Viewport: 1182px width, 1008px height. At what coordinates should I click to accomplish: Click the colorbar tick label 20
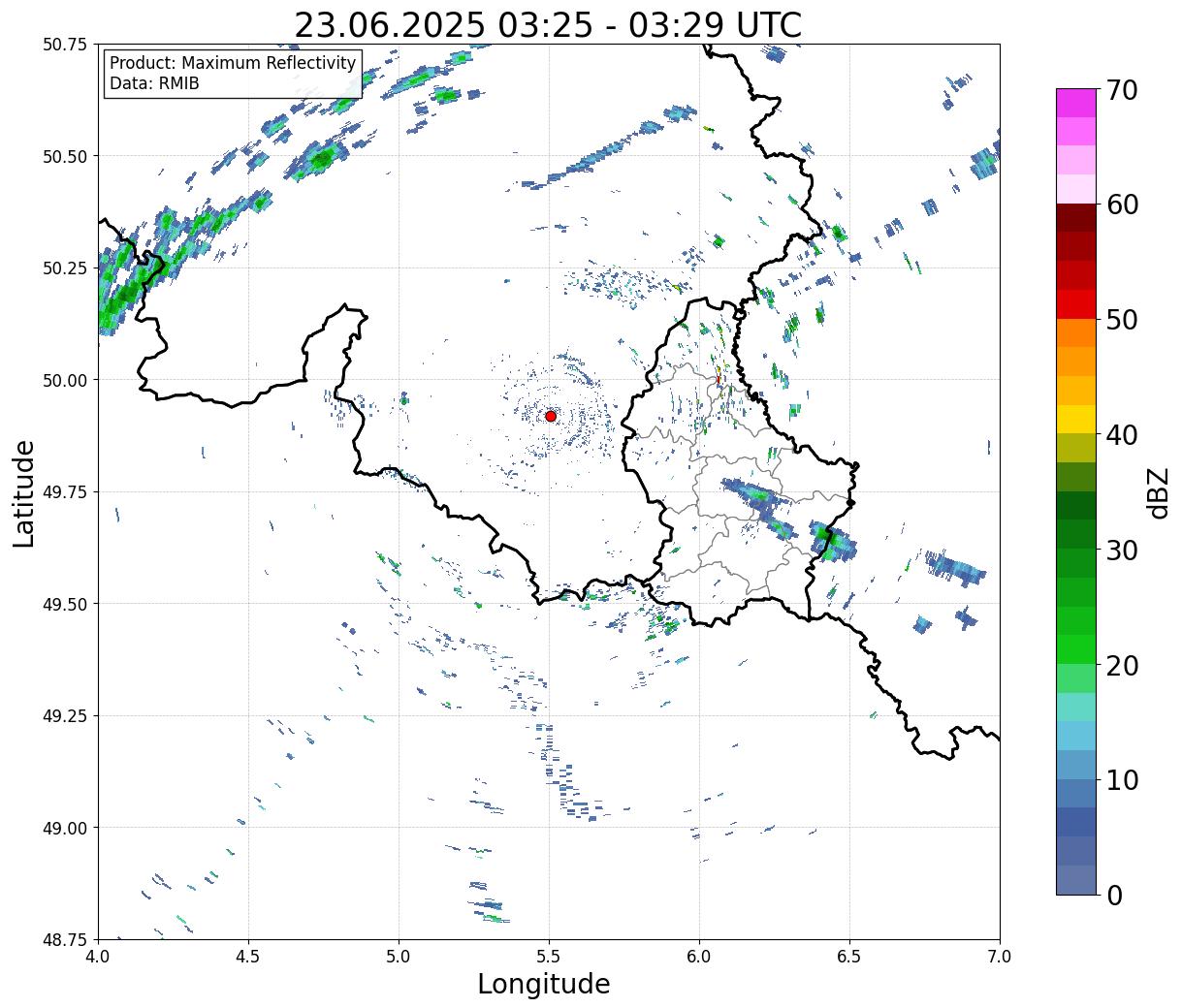(1122, 665)
